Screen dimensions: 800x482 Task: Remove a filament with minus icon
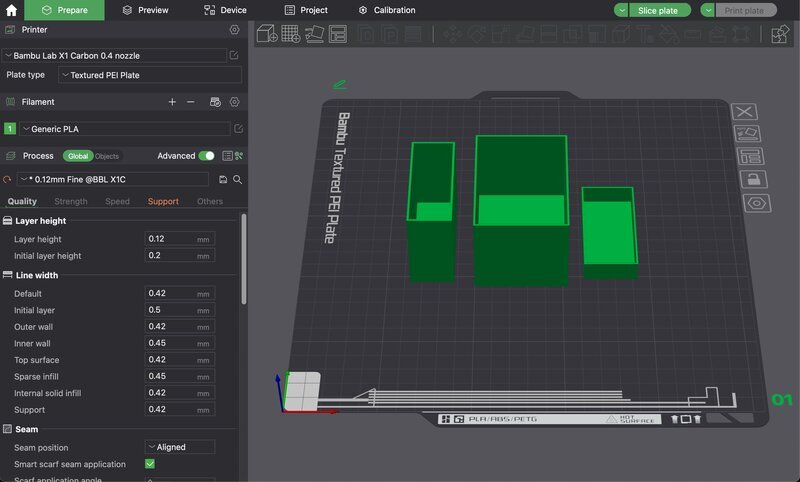190,102
